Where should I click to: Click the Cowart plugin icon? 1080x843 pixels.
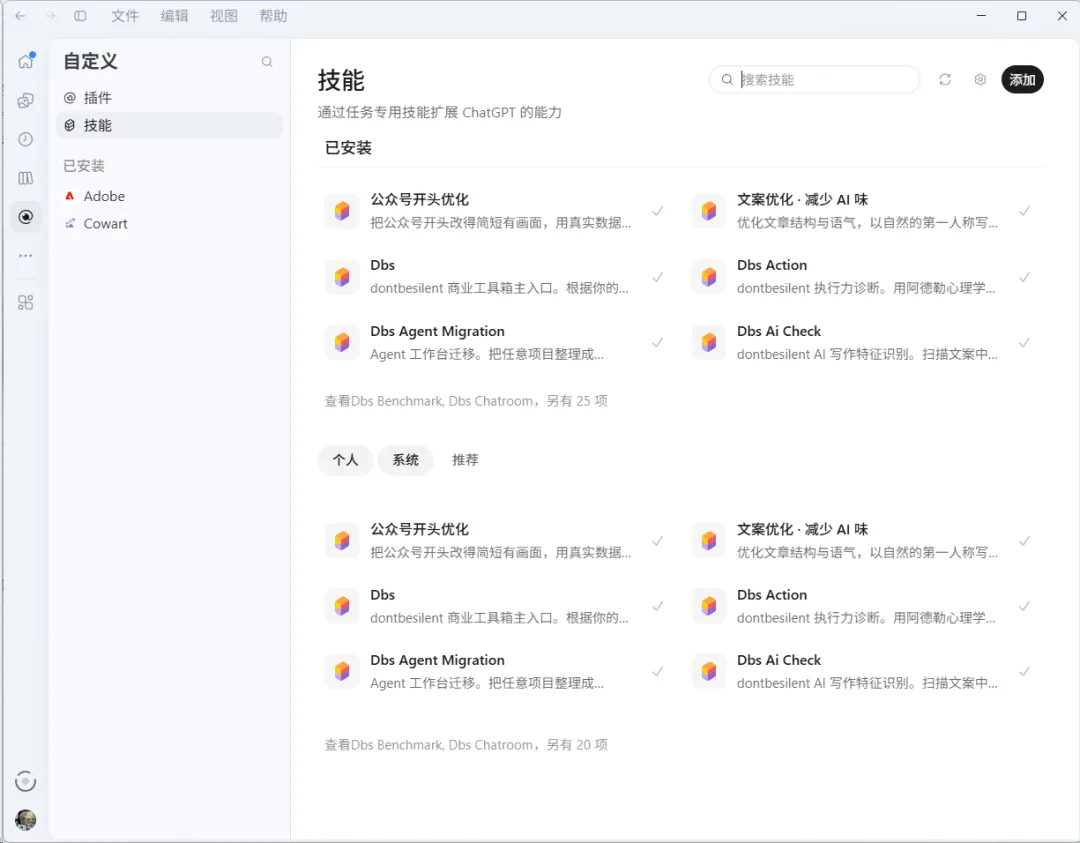tap(70, 223)
